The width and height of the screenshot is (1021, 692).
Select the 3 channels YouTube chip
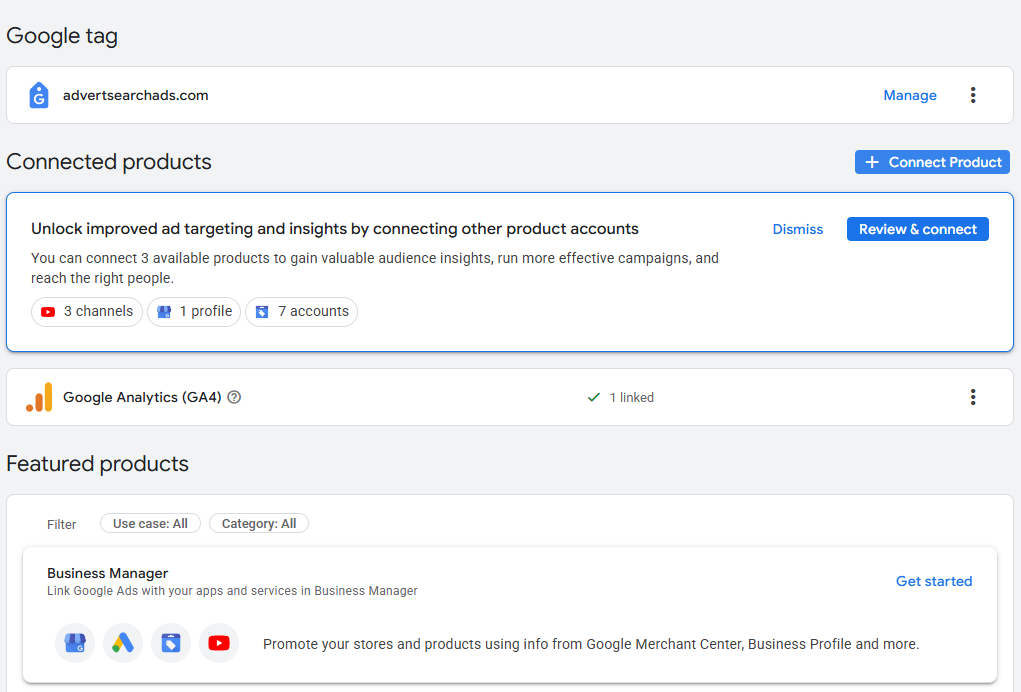click(87, 312)
